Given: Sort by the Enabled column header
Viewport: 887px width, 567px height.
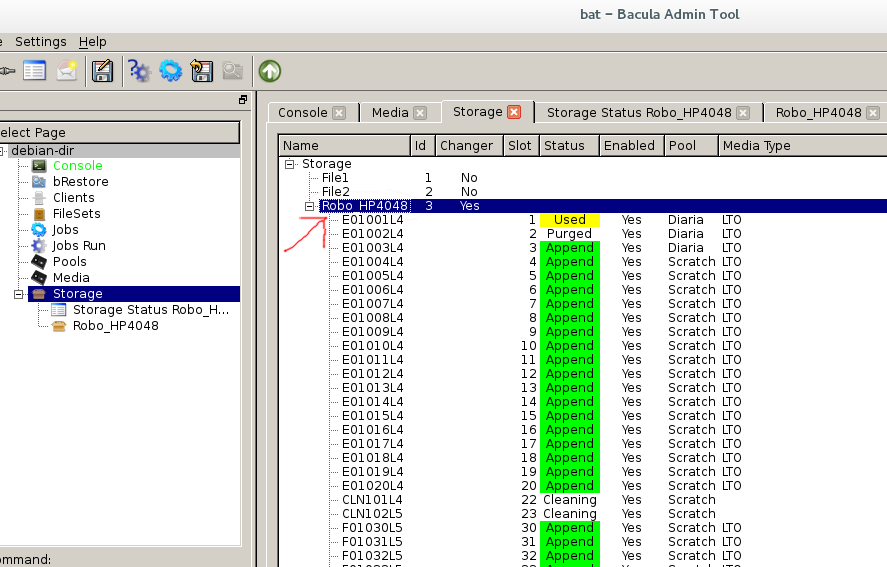Looking at the screenshot, I should (632, 145).
